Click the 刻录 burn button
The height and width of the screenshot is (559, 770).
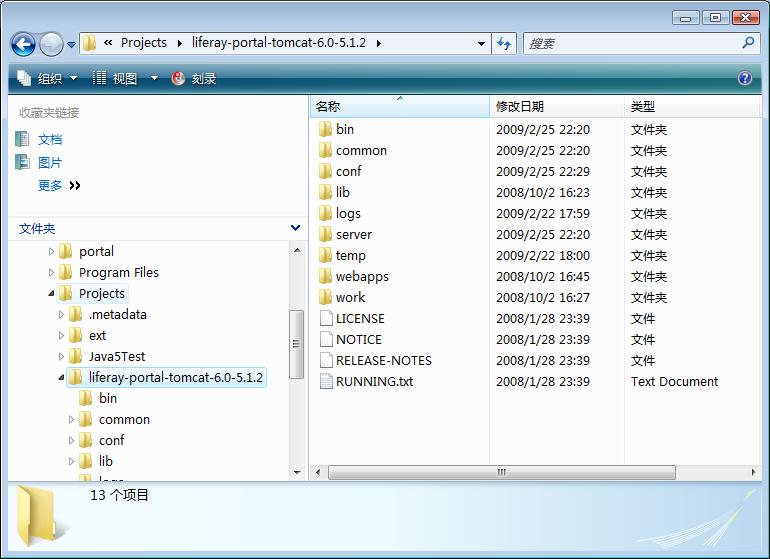[193, 78]
